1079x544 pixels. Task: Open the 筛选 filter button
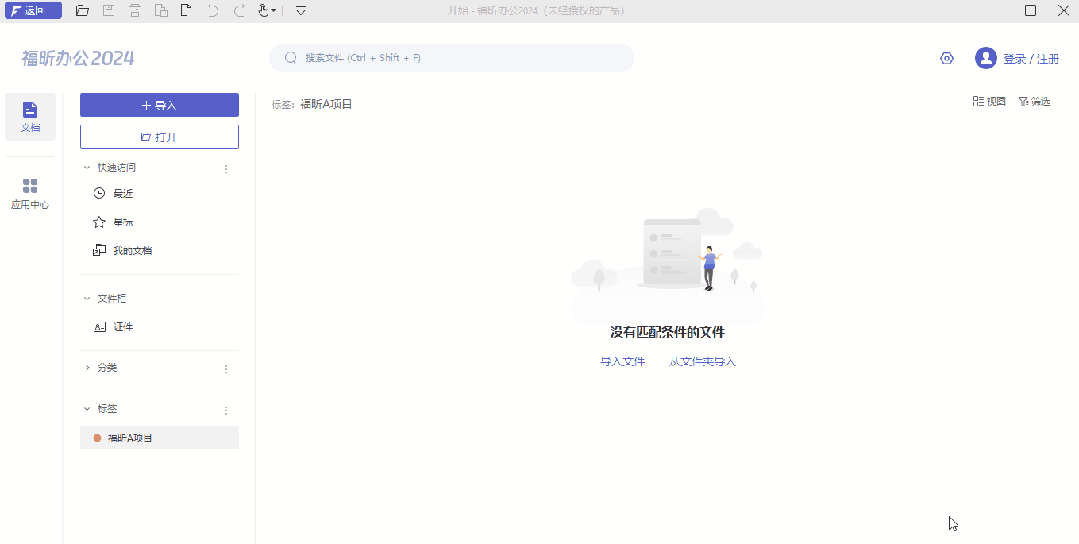[1034, 101]
